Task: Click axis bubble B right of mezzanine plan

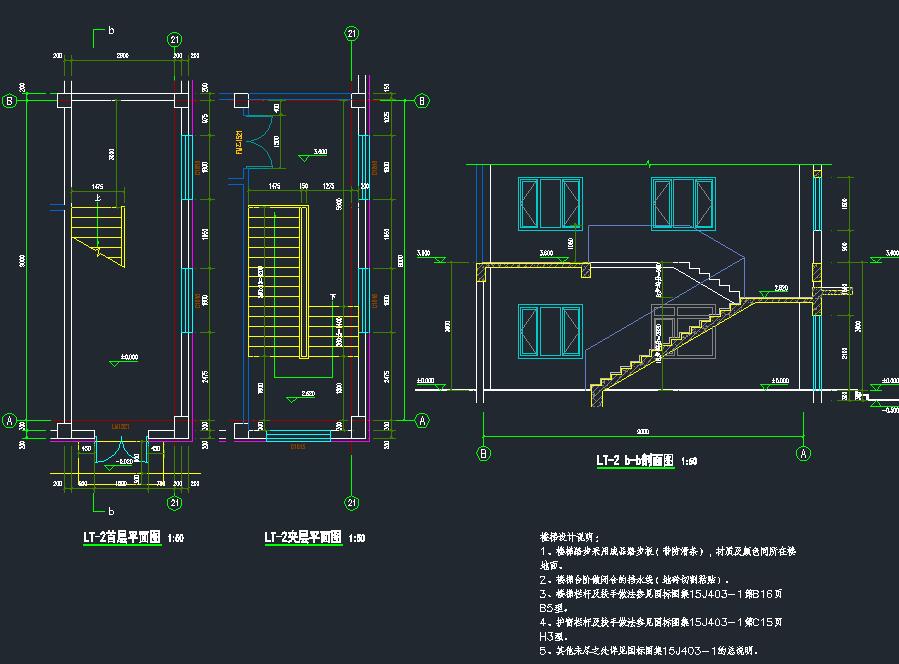Action: (422, 101)
